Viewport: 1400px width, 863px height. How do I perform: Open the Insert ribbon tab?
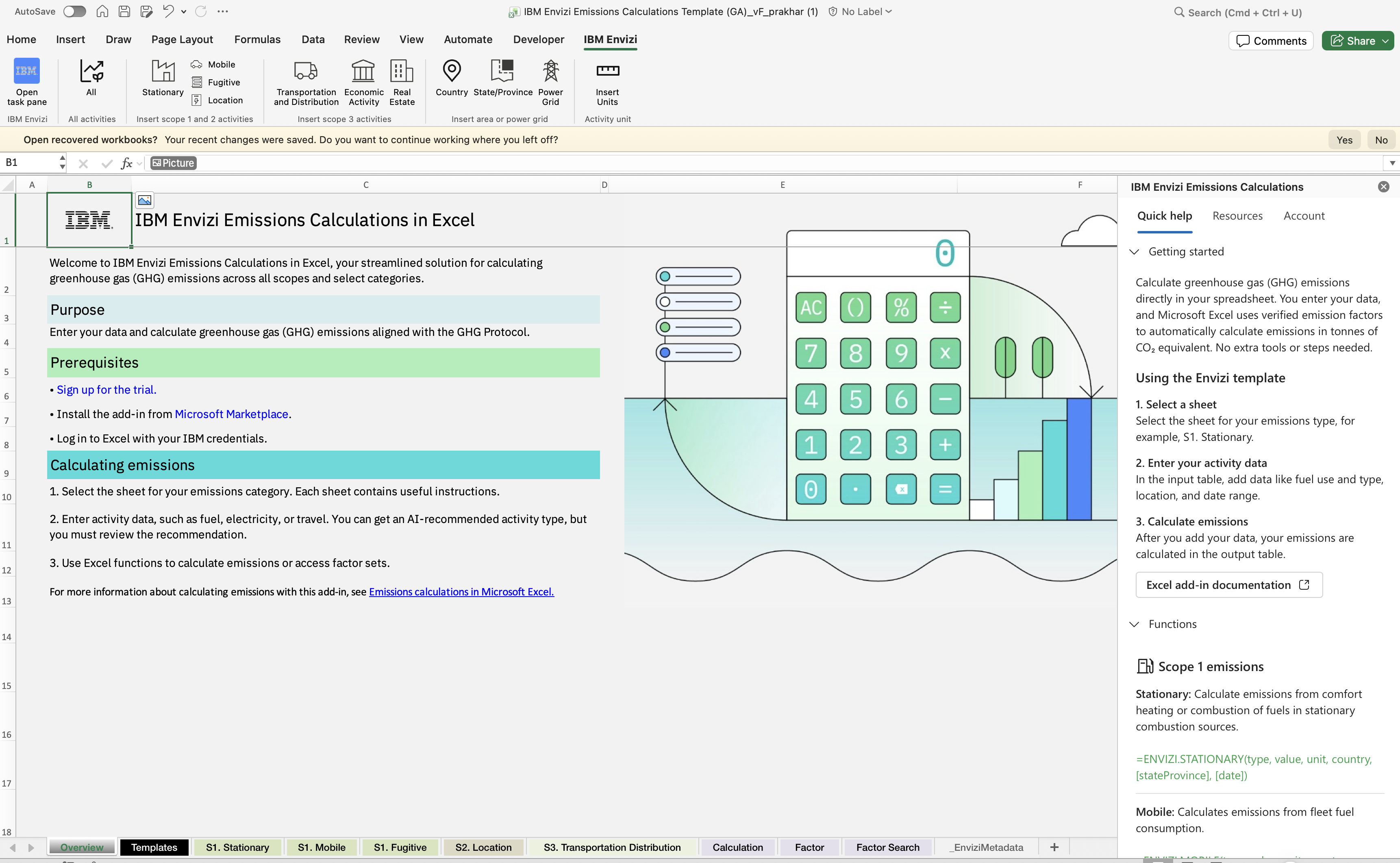70,39
